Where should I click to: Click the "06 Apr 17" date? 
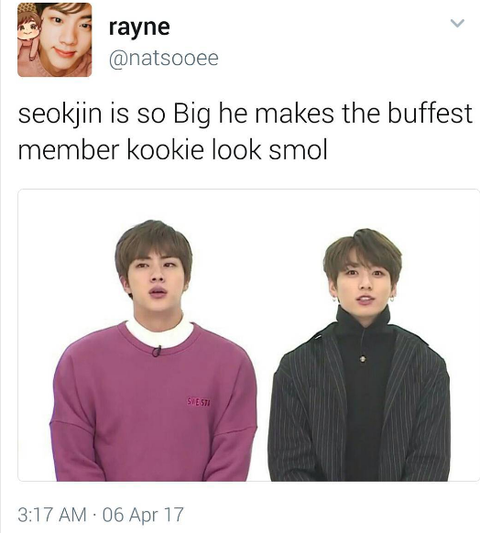[143, 514]
